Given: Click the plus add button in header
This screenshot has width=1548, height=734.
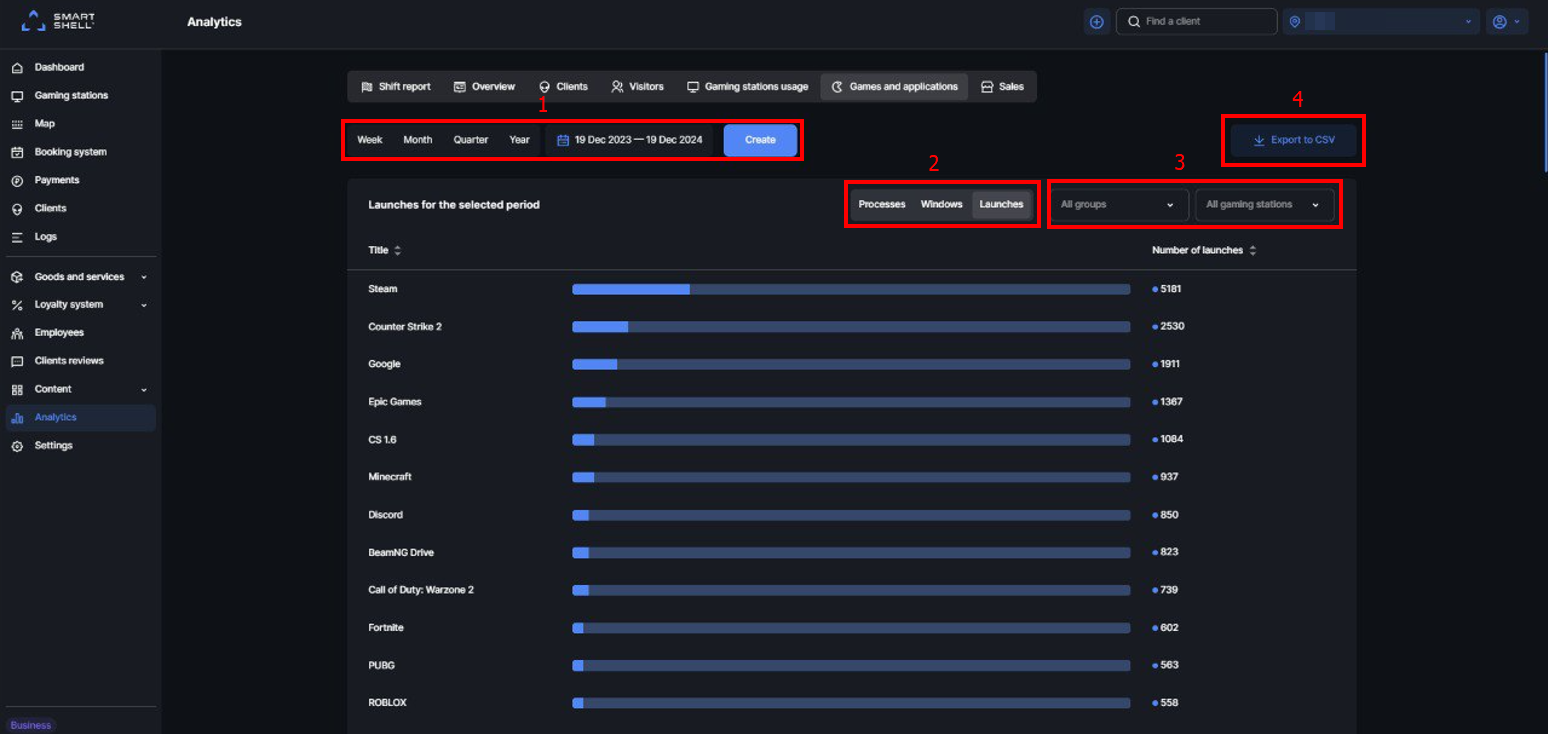Looking at the screenshot, I should coord(1097,21).
